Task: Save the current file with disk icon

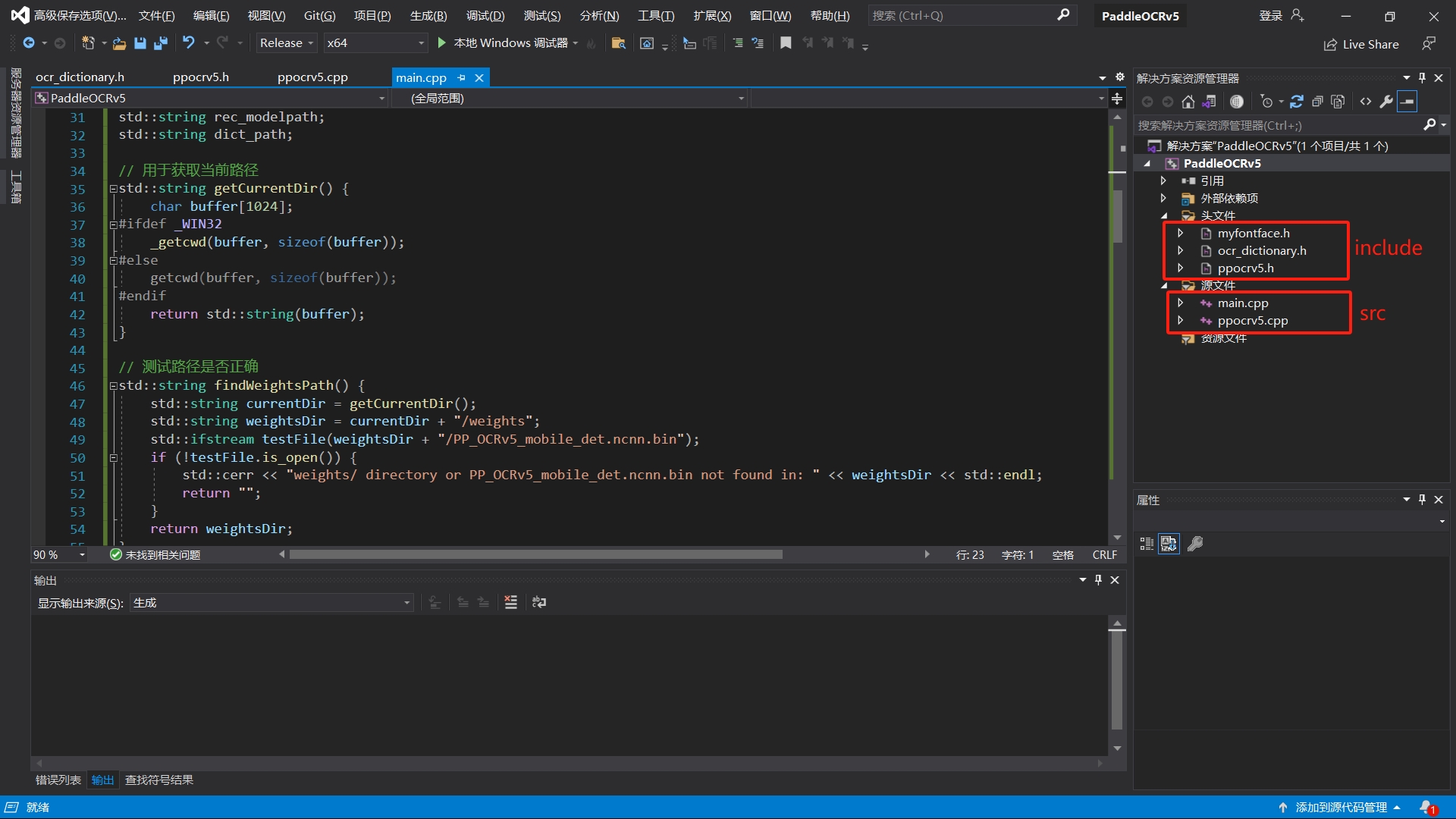Action: [x=140, y=43]
